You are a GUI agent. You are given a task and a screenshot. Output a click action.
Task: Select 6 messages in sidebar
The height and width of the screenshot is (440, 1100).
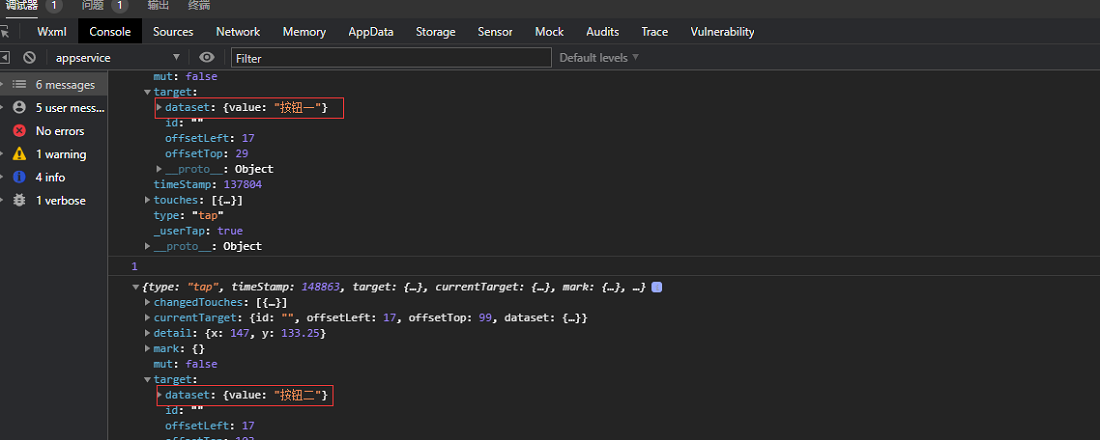click(54, 85)
